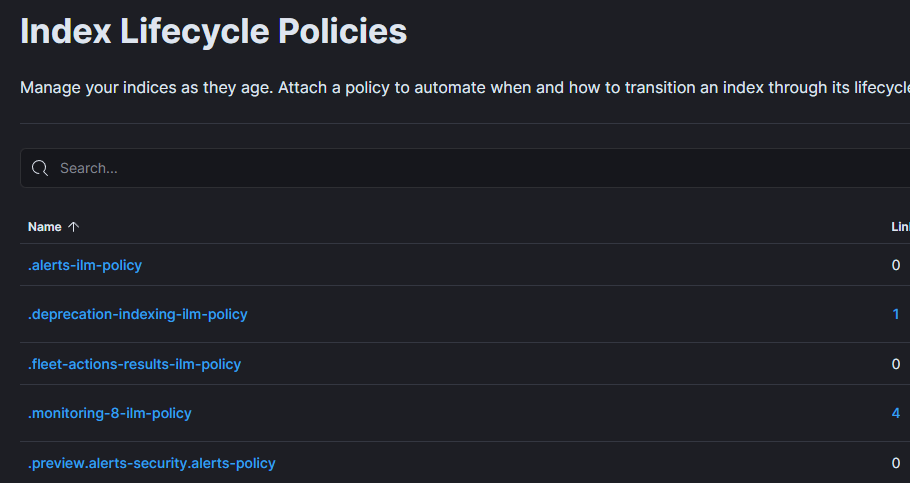Click the empty middle of the .alerts-ilm-policy row
Screen dimensions: 910x483
click(500, 265)
